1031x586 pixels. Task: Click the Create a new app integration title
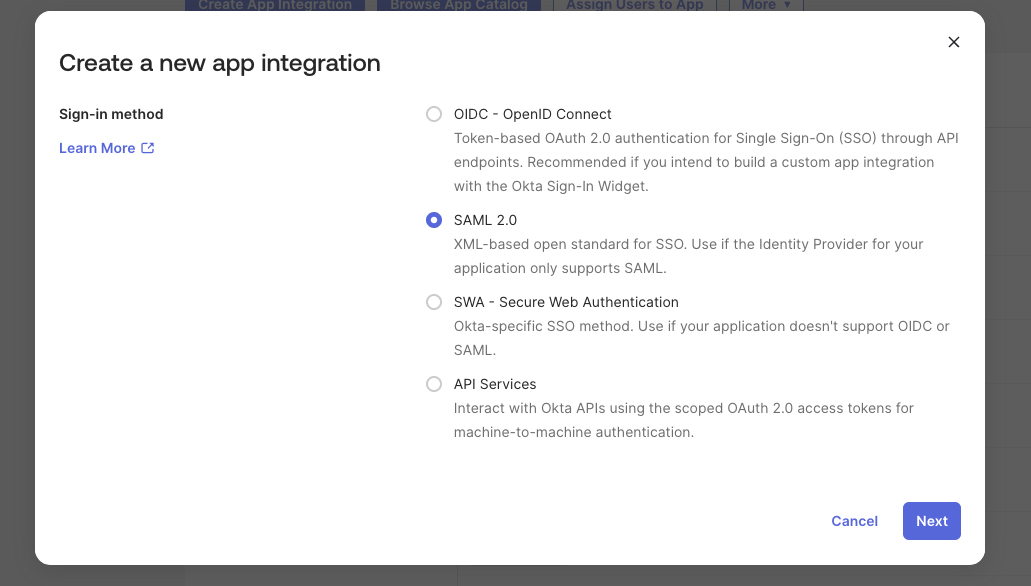pos(220,63)
